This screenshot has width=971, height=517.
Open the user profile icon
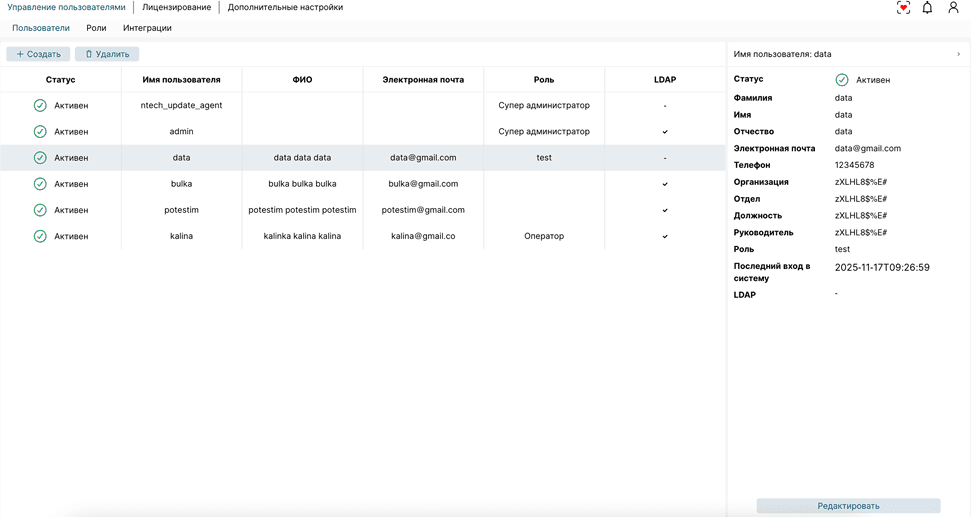click(x=953, y=8)
